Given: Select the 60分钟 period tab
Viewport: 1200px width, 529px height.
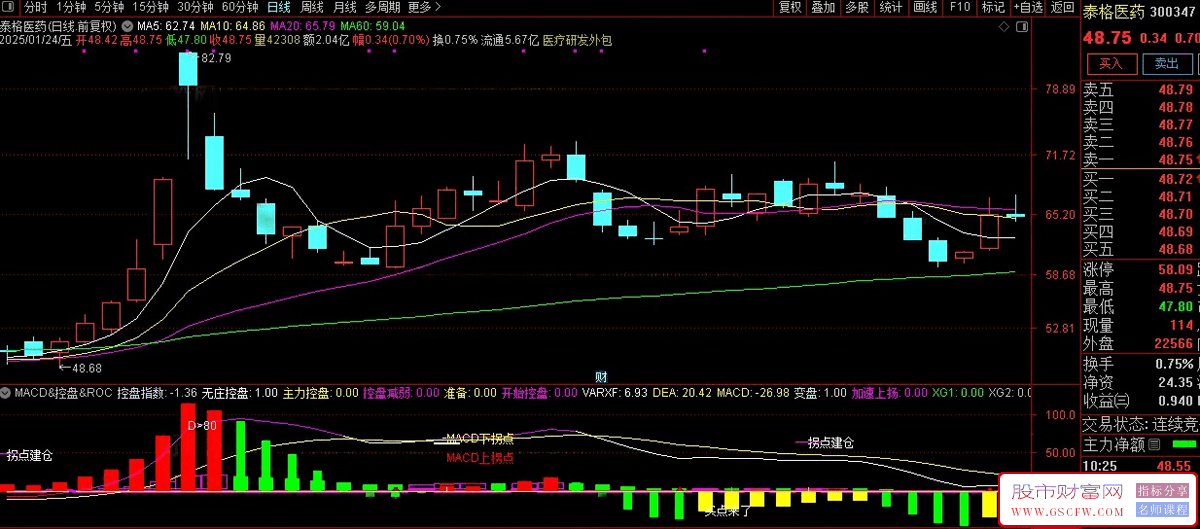Looking at the screenshot, I should 240,7.
